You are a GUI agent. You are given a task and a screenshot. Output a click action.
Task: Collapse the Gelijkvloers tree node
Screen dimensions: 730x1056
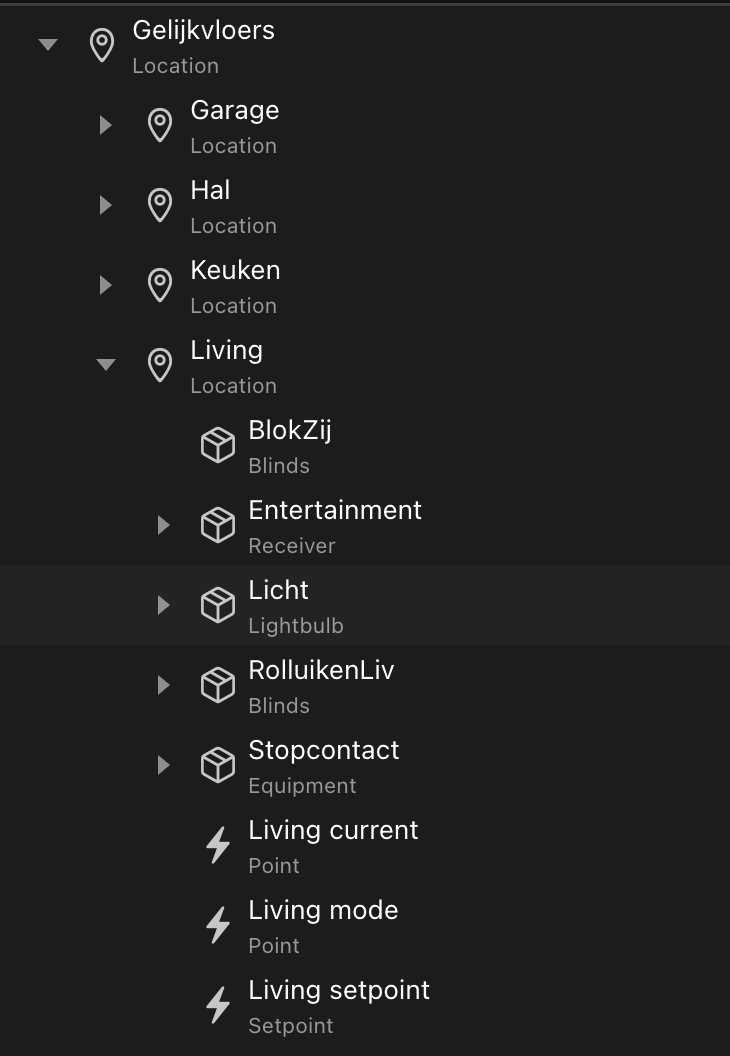pyautogui.click(x=48, y=45)
